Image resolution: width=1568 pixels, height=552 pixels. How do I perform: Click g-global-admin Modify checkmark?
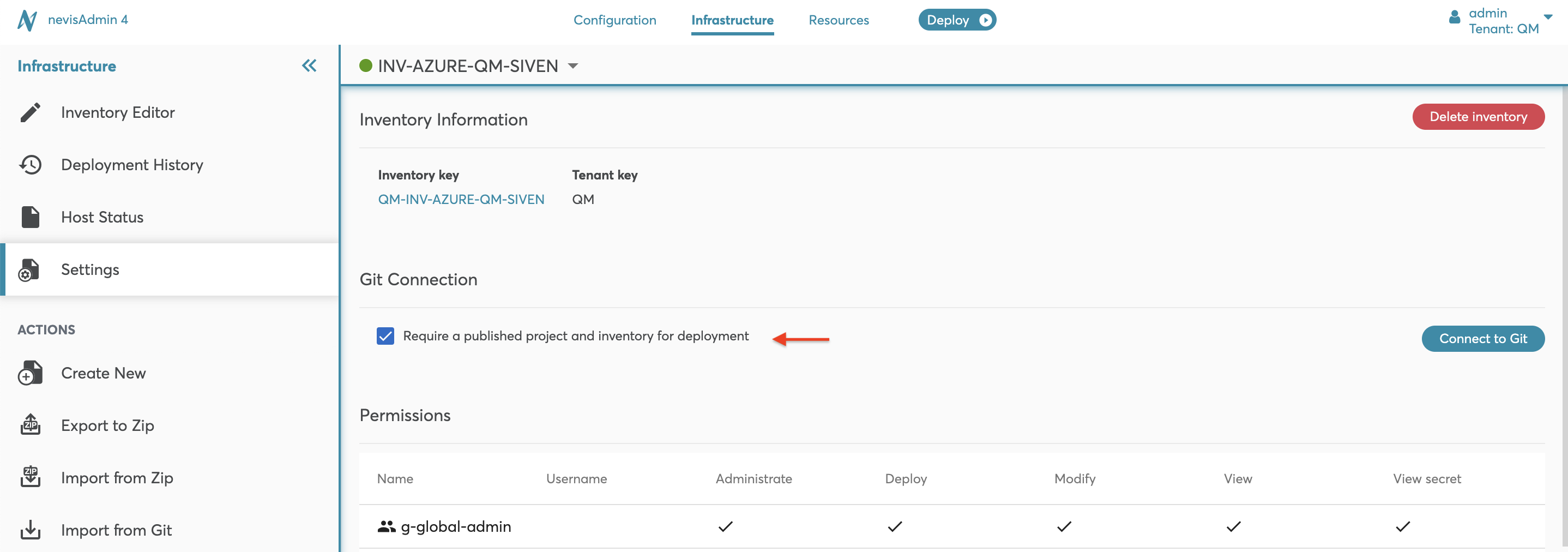pyautogui.click(x=1063, y=526)
